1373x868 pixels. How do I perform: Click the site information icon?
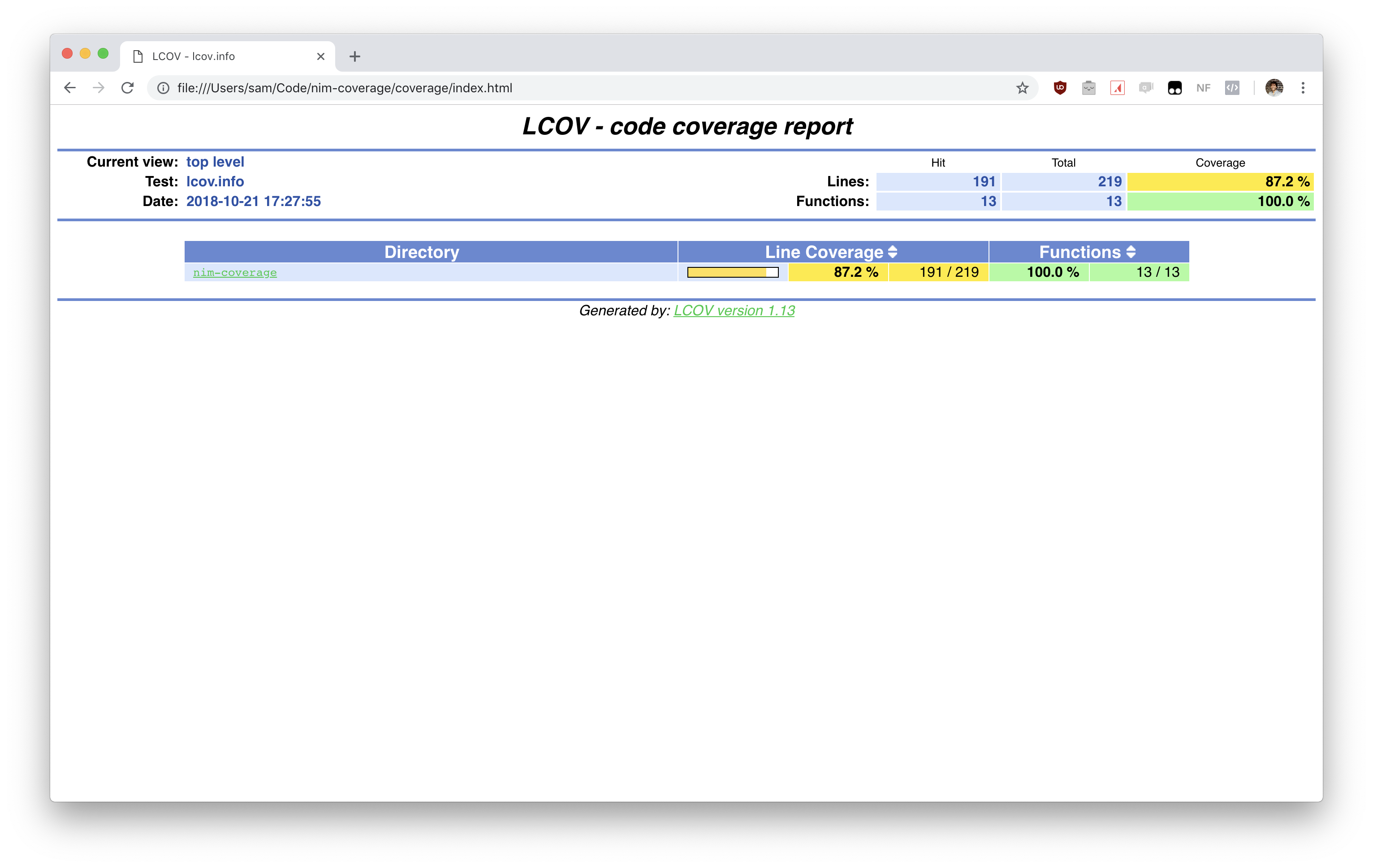point(164,88)
